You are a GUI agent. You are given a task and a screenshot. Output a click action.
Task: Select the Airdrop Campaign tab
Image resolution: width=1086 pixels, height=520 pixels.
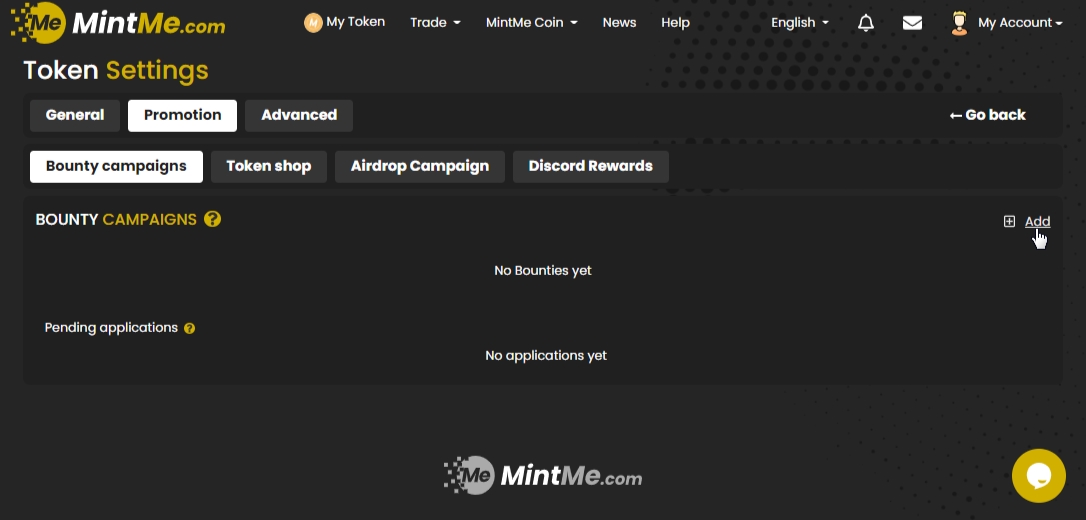click(420, 166)
